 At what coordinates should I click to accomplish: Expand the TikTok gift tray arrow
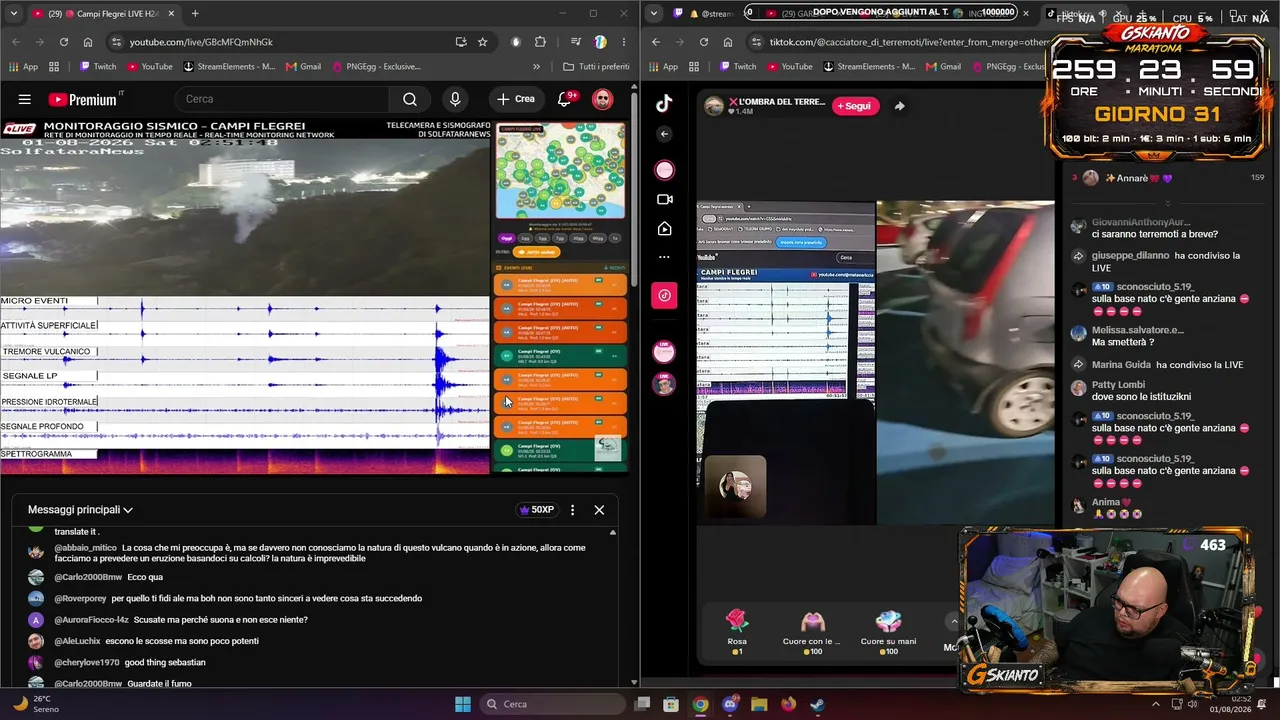tap(954, 622)
